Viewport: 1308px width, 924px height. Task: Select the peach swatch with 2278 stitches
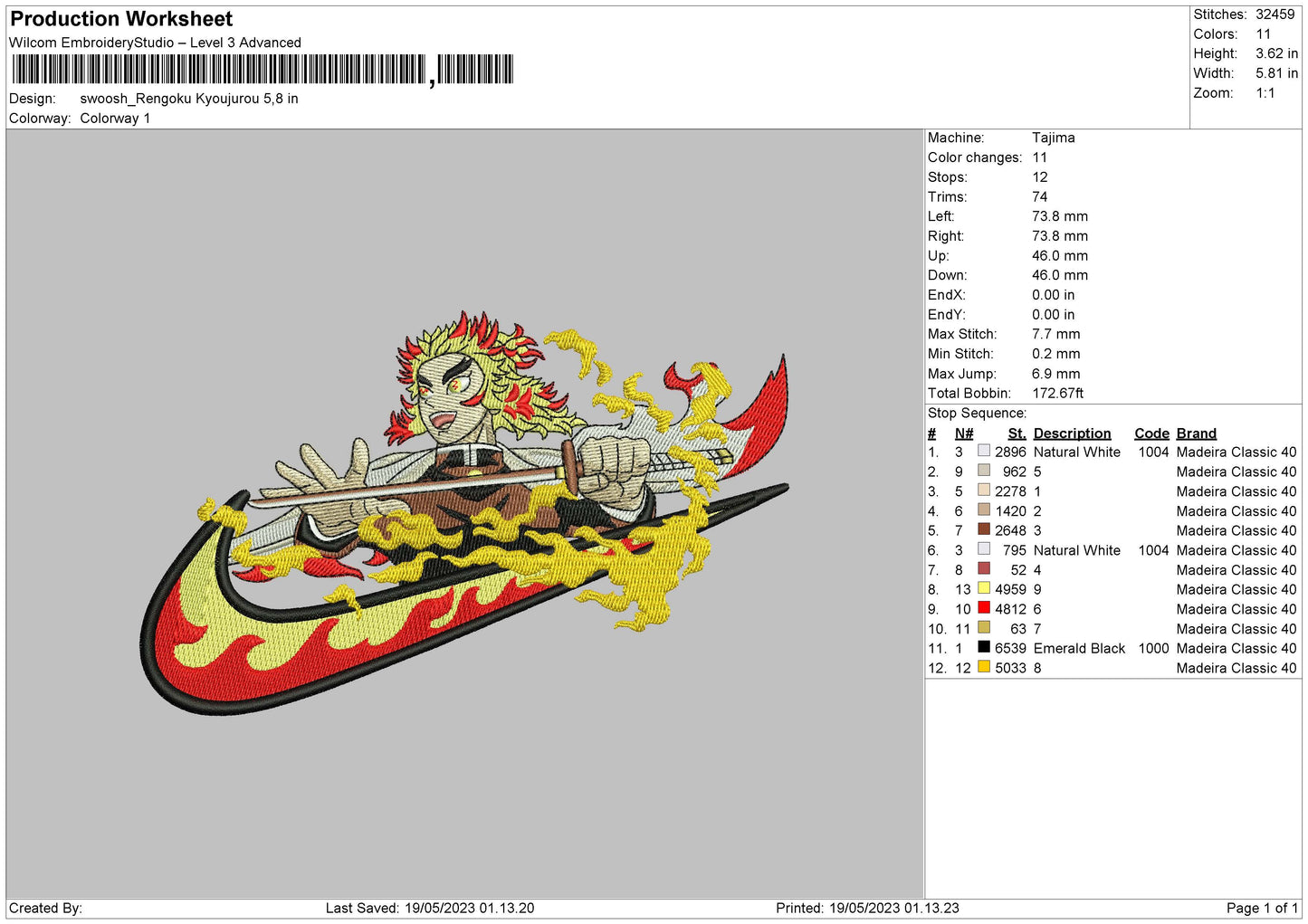click(983, 491)
